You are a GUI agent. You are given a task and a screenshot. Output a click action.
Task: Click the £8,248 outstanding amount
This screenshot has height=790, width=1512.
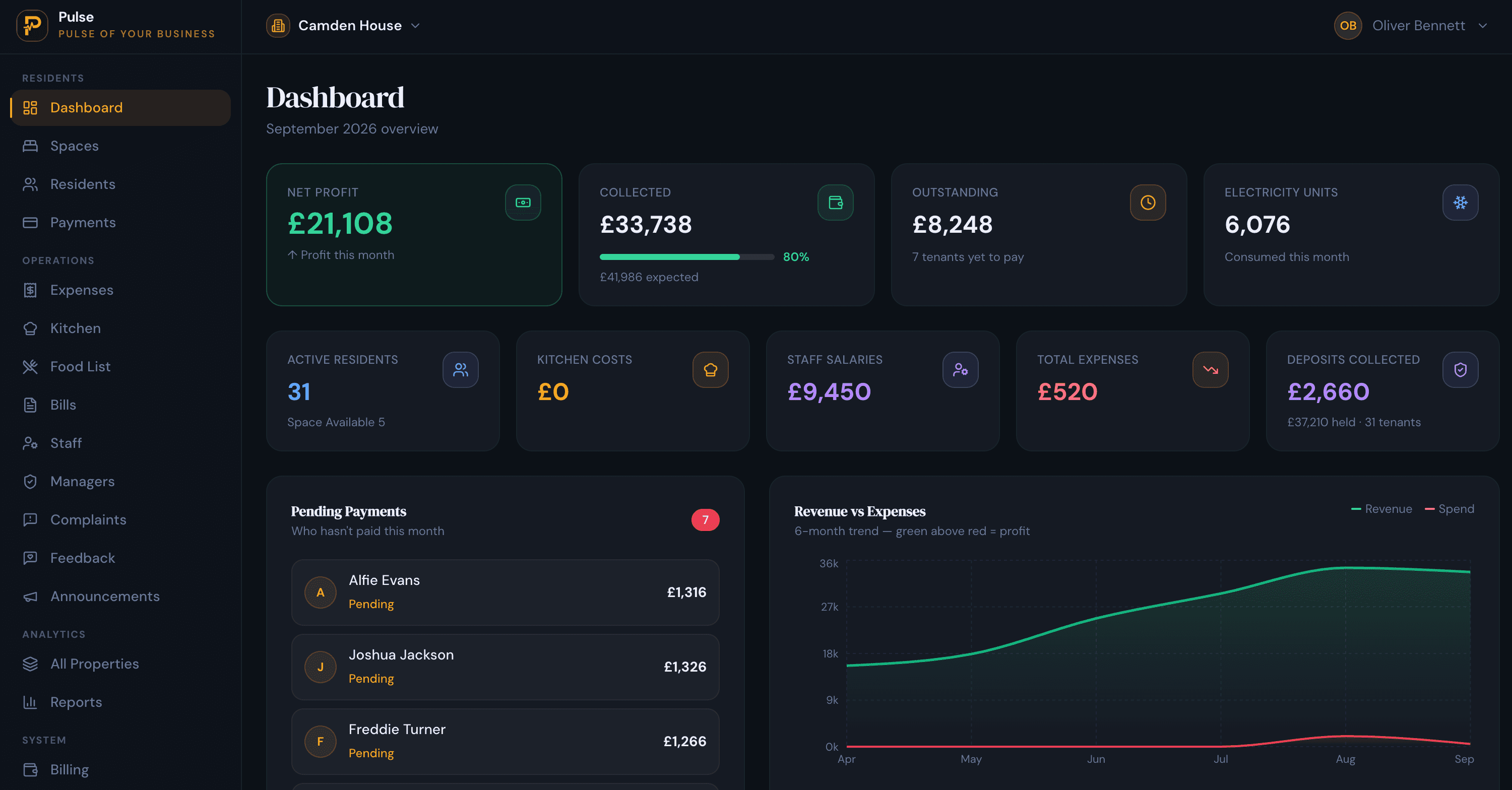(953, 225)
